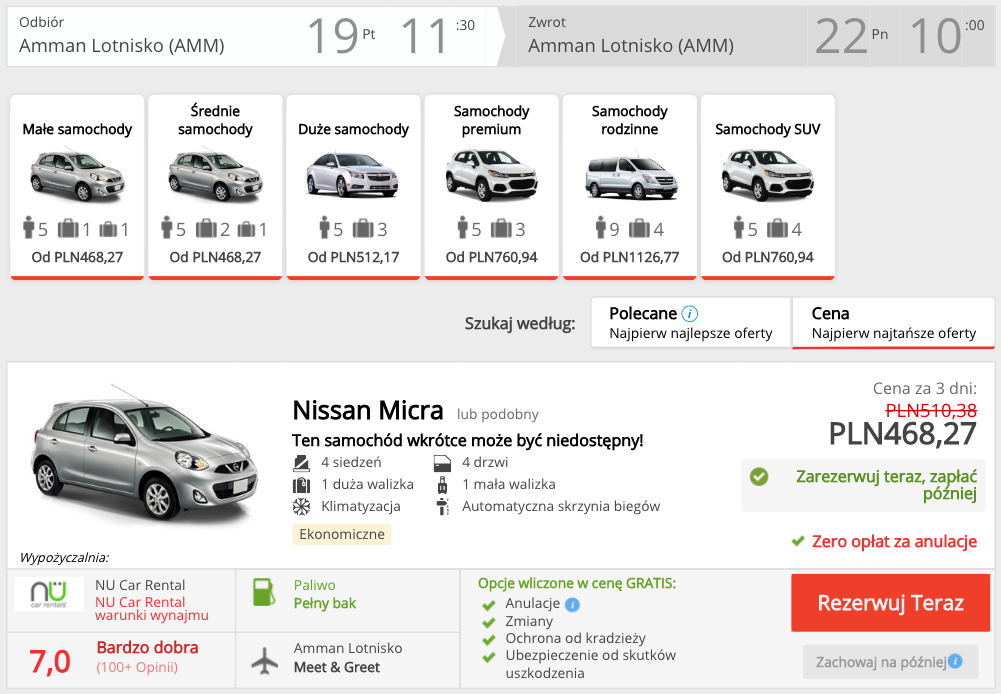Sort by Cena cheapest offers first
The height and width of the screenshot is (694, 1001).
pyautogui.click(x=893, y=322)
